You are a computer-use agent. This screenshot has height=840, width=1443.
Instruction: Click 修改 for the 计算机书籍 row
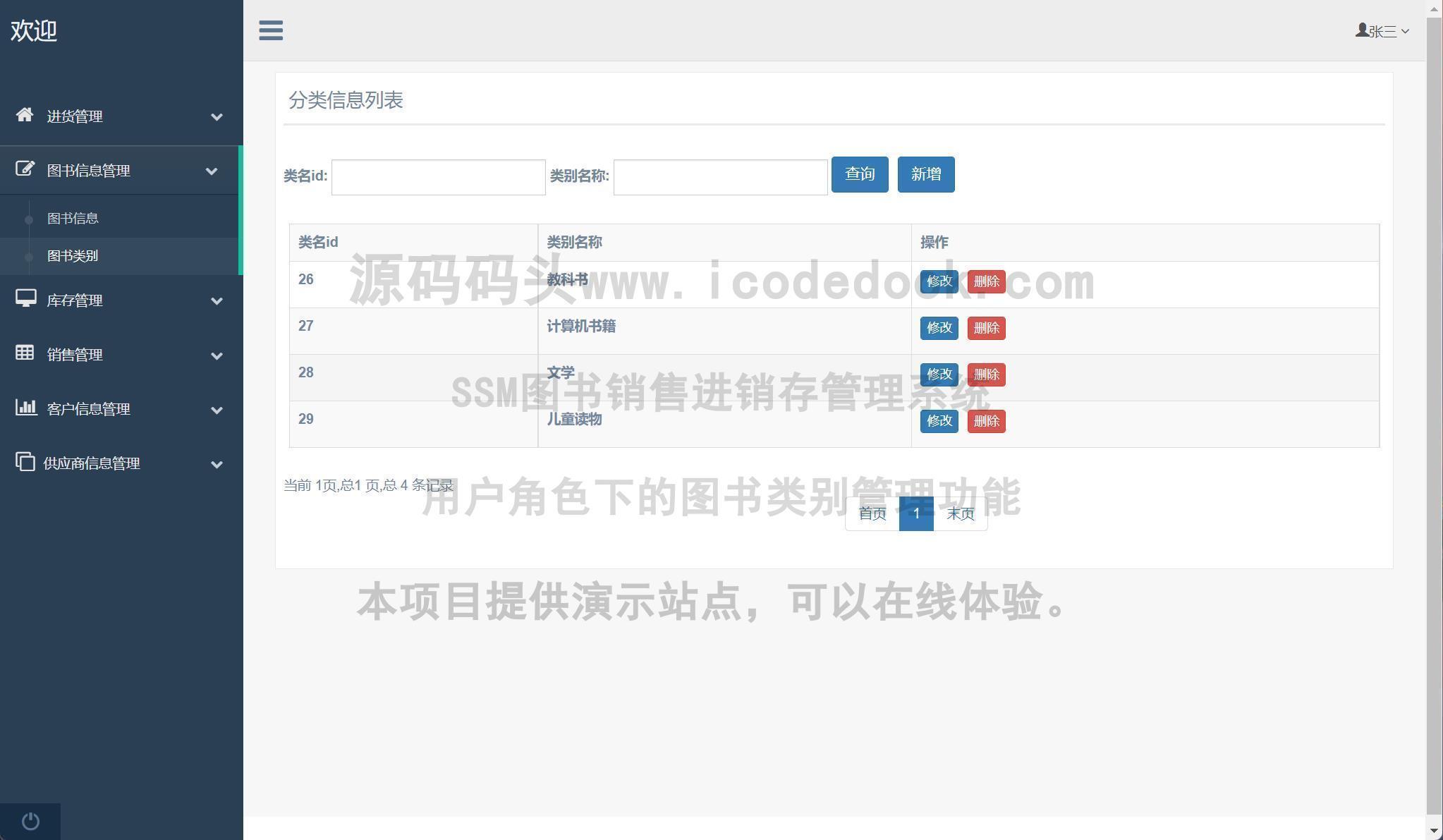coord(939,328)
